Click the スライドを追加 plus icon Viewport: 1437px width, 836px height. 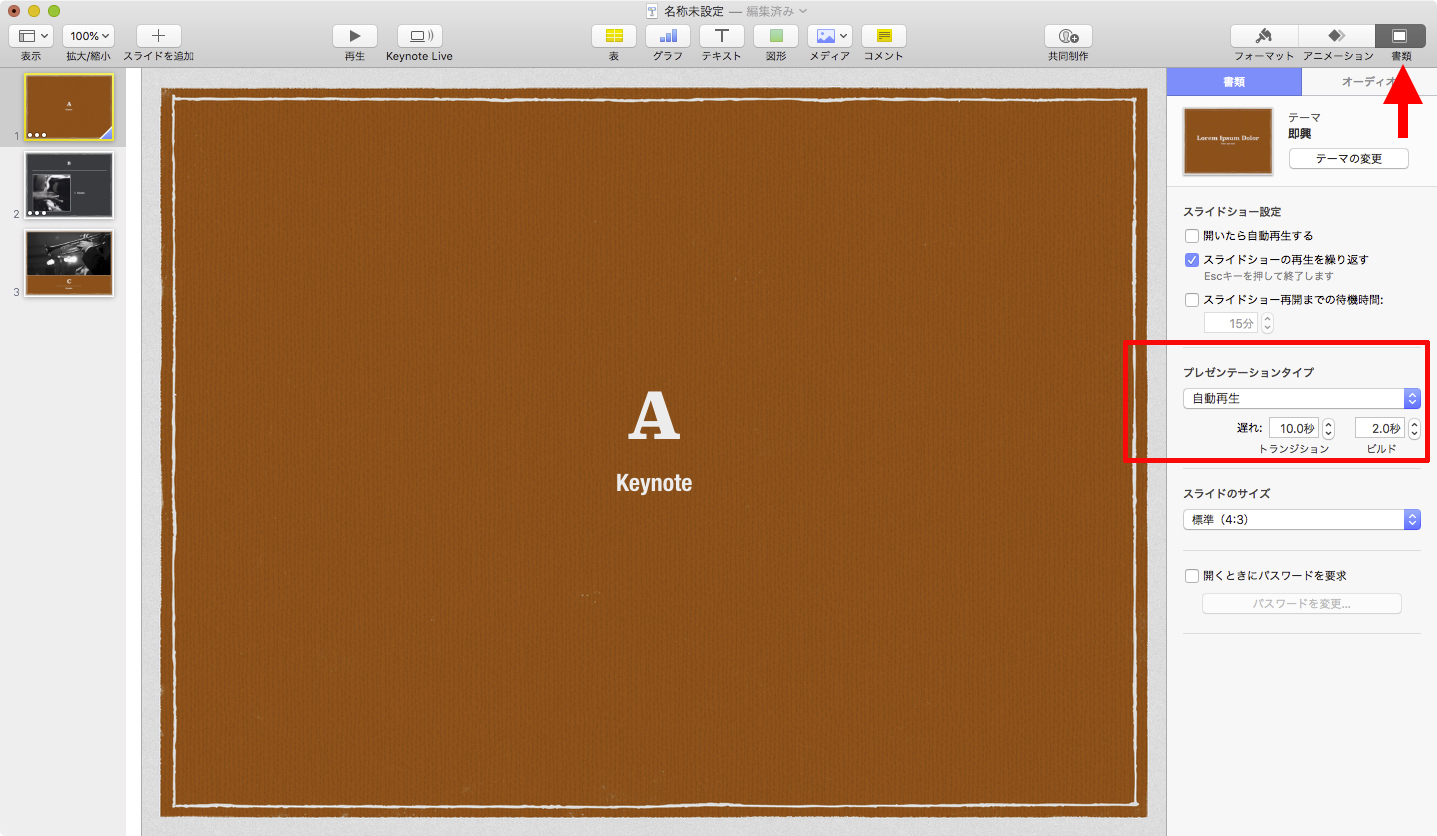158,36
